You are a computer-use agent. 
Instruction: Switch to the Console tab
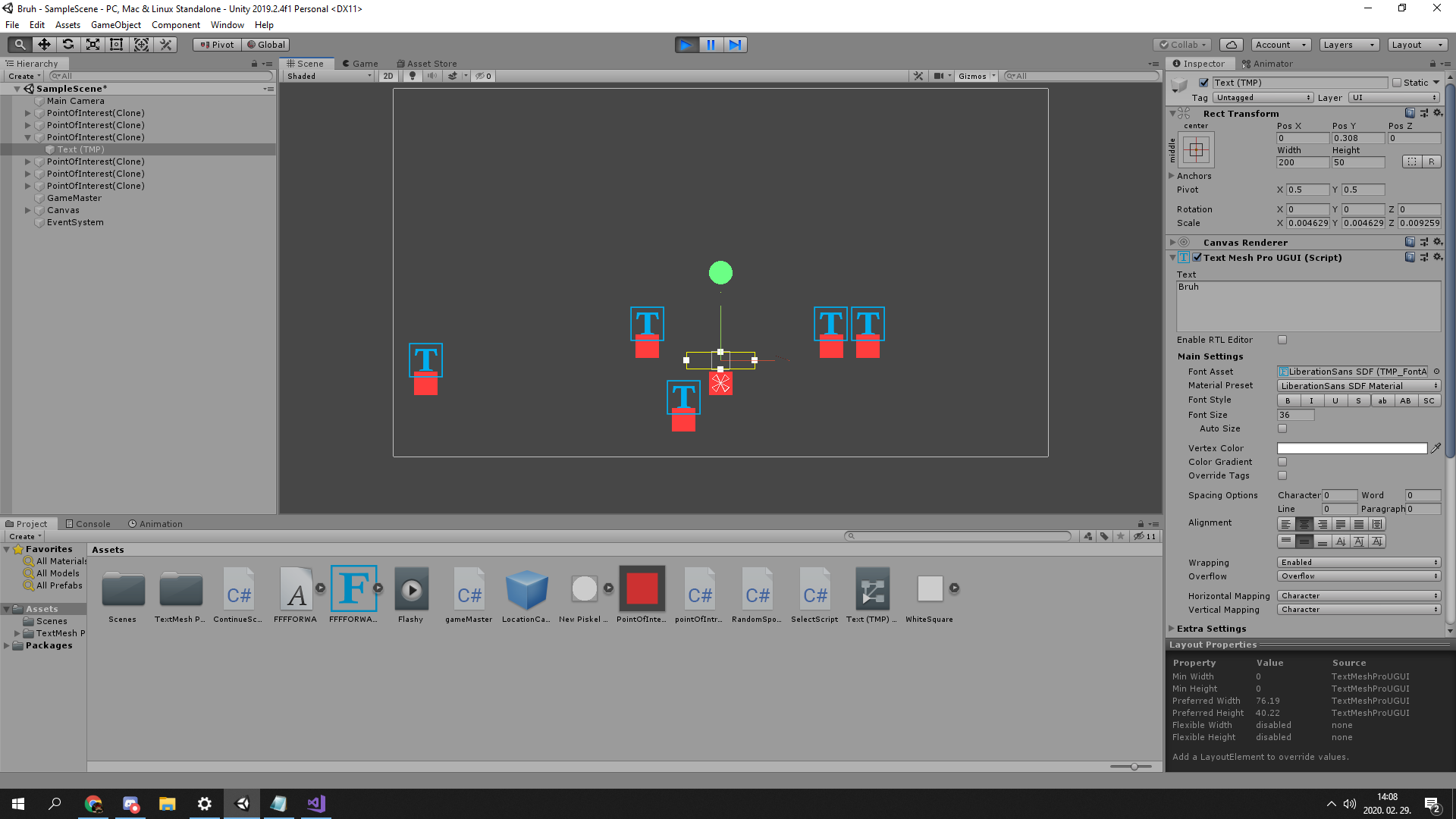88,524
